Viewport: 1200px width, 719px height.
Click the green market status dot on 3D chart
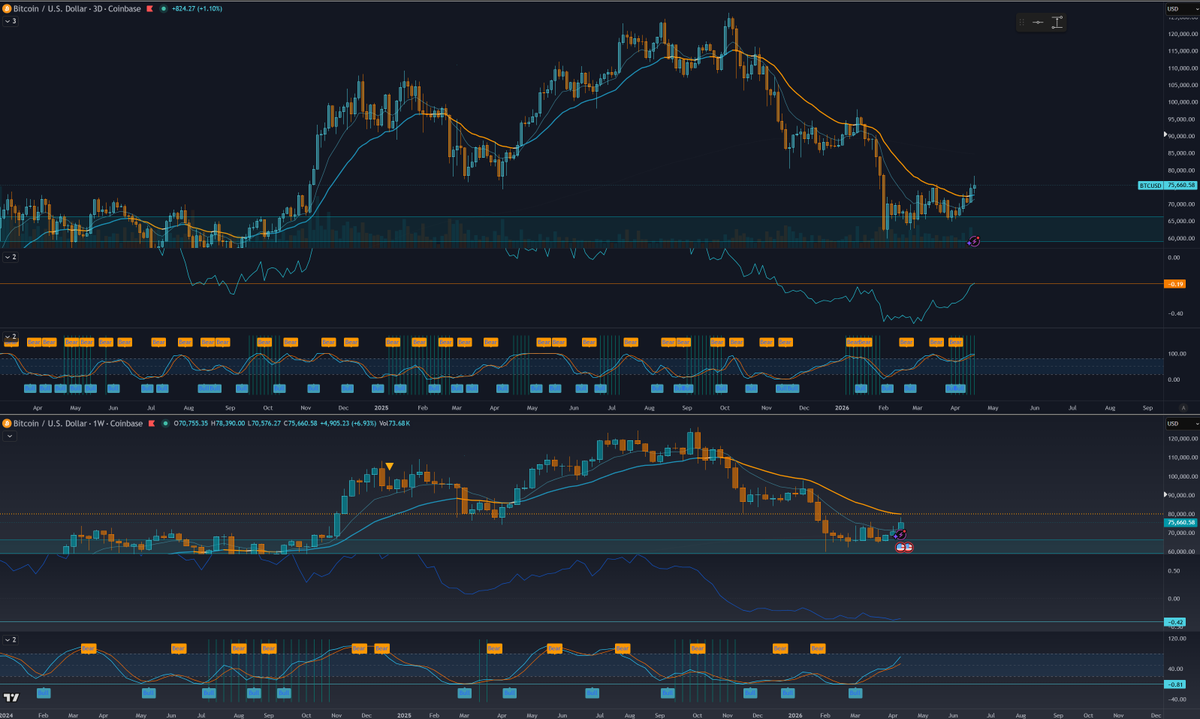[163, 9]
